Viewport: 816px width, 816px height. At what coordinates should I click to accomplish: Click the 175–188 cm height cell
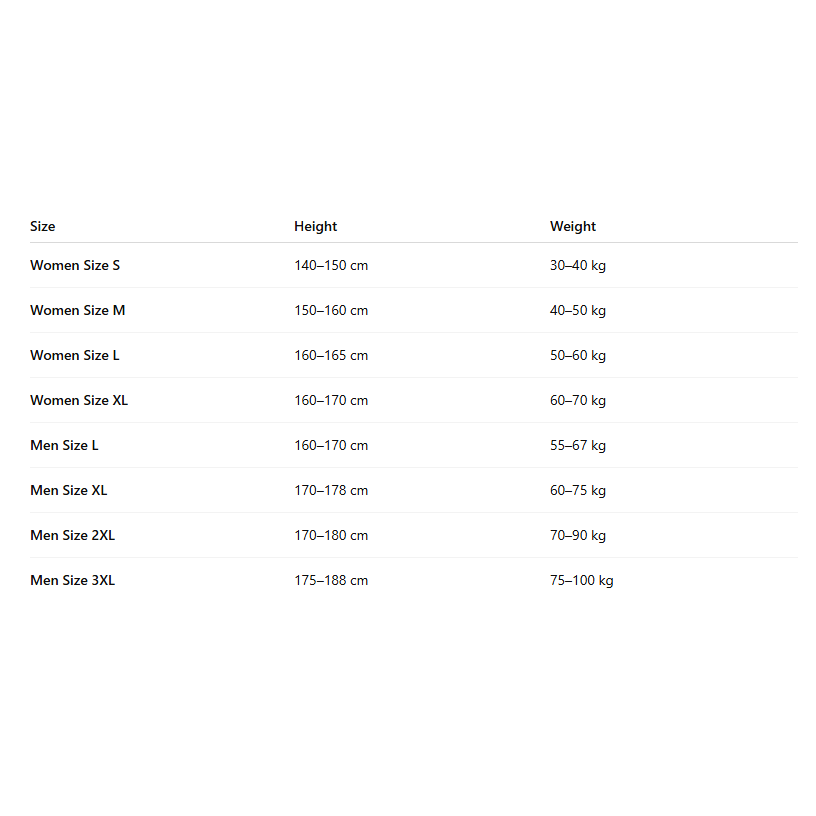coord(331,581)
